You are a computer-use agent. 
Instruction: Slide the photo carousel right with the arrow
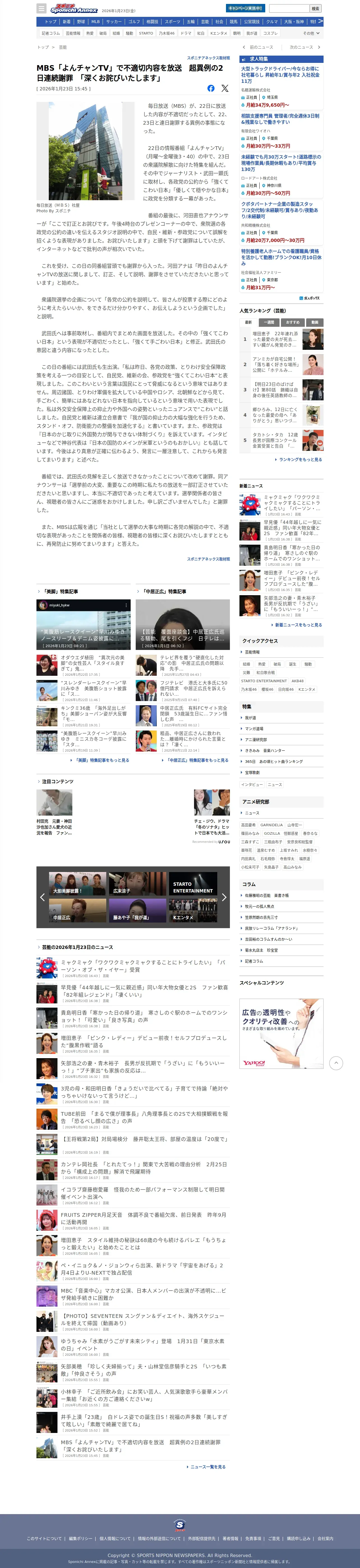tap(224, 897)
